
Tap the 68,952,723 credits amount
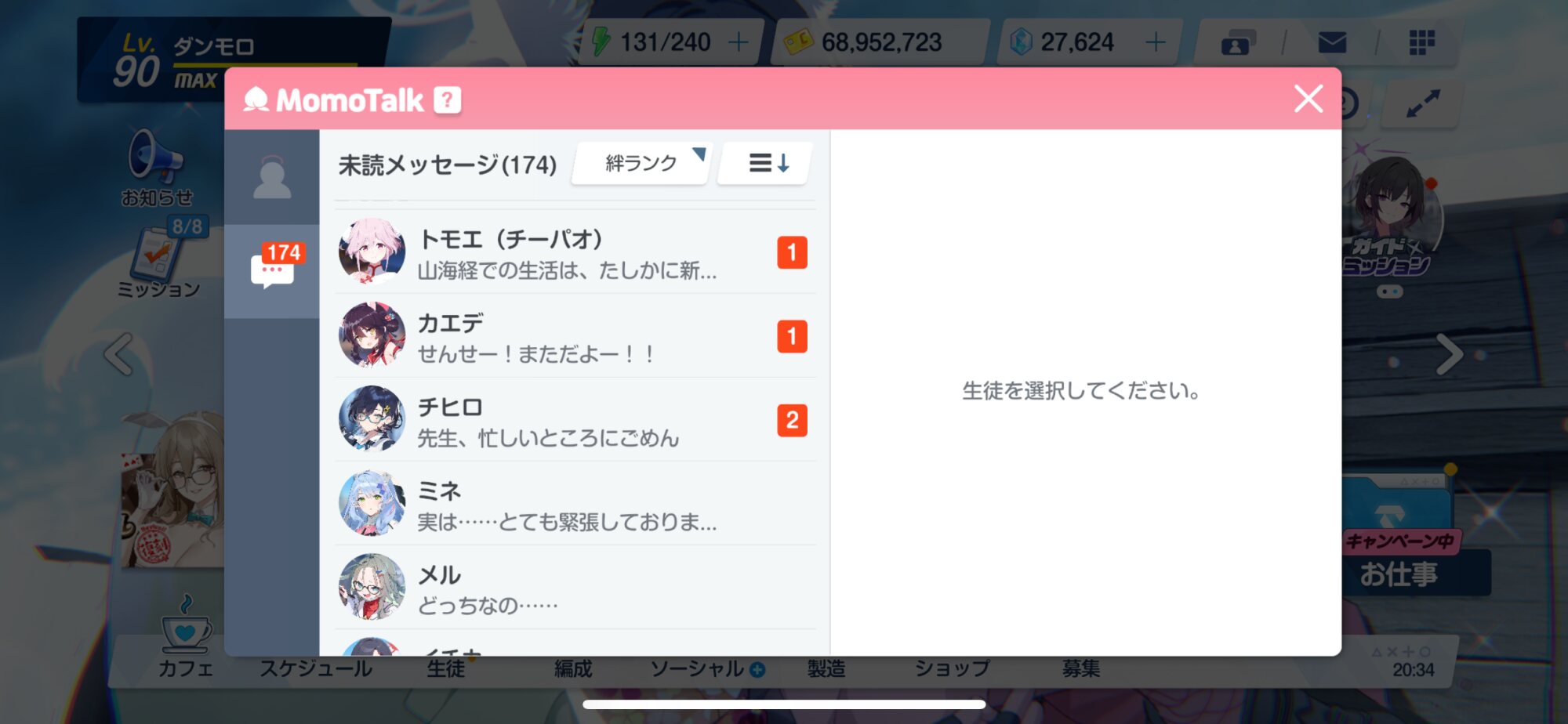[x=881, y=42]
